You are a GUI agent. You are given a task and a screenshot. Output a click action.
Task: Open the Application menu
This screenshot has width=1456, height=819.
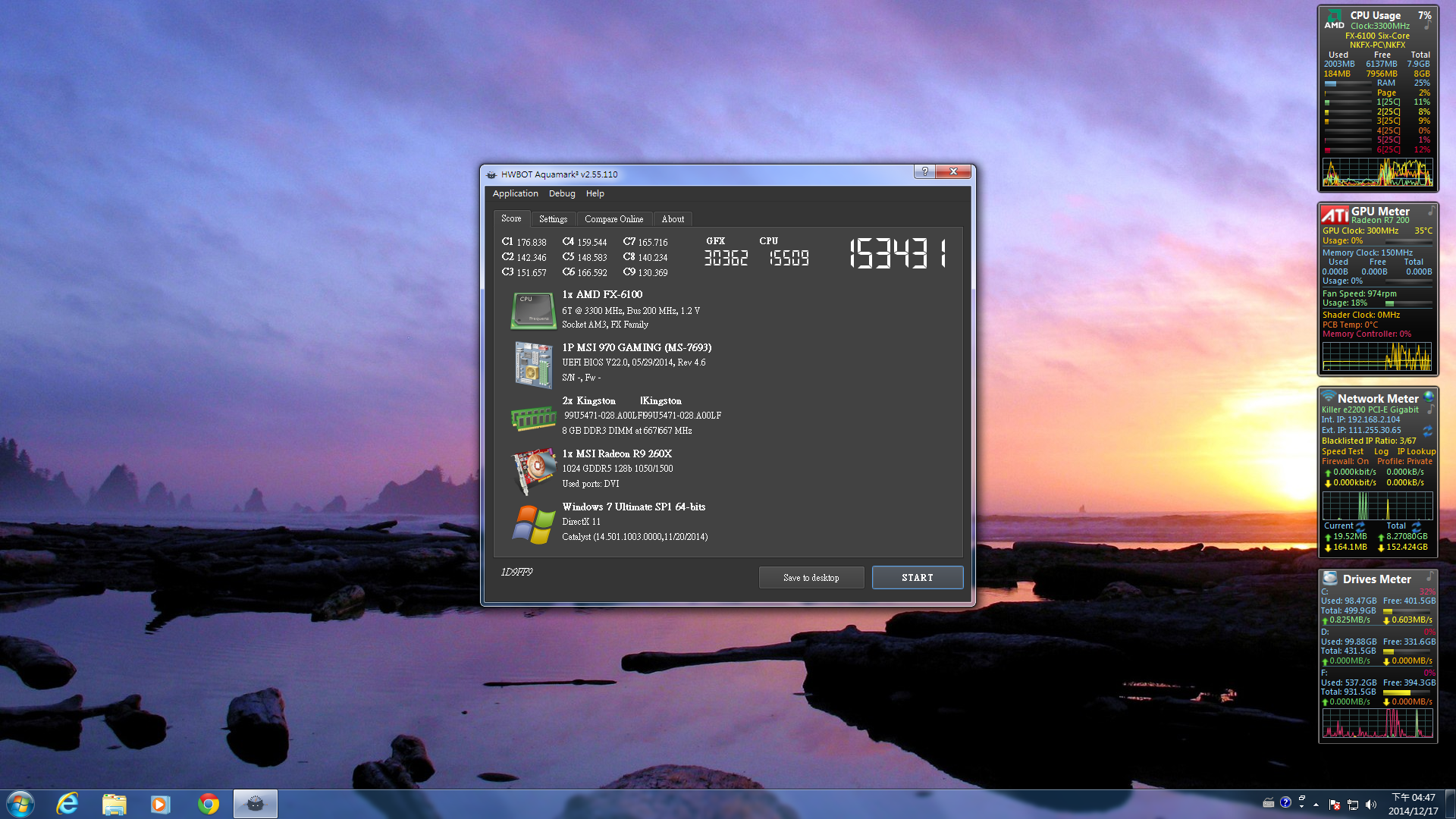point(515,193)
